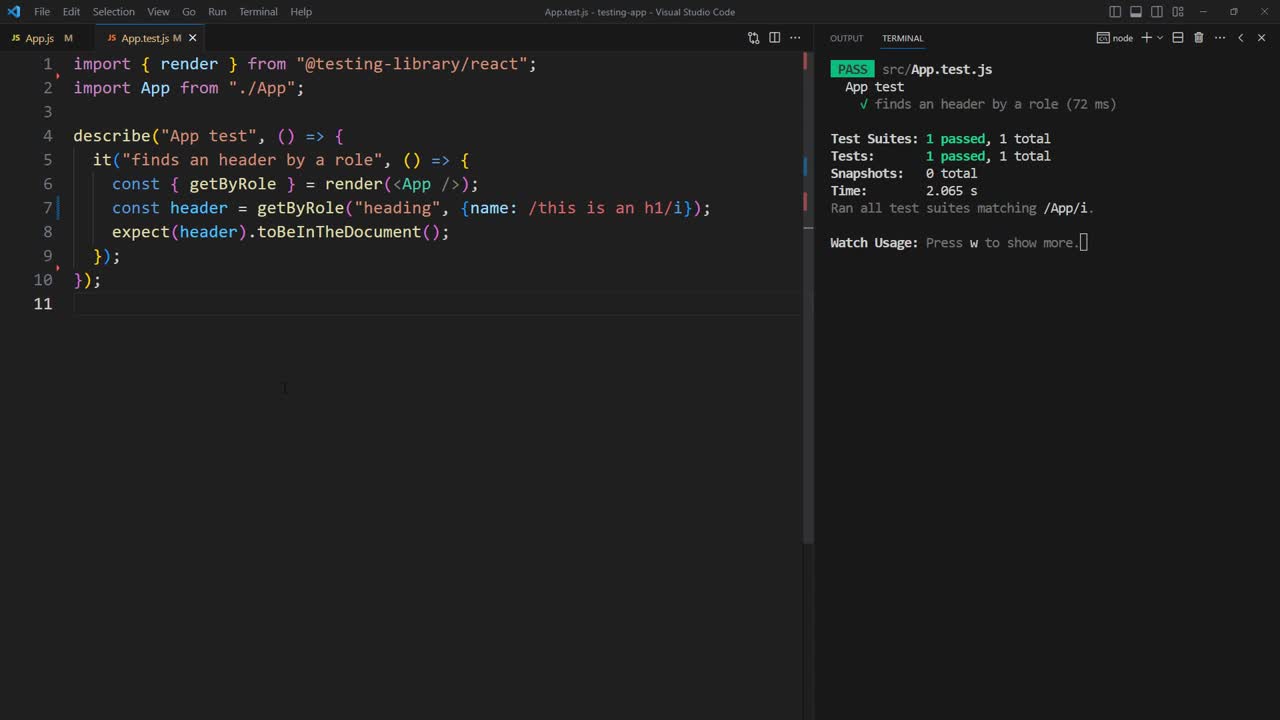Expand the new terminal launch profile dropdown

[x=1160, y=38]
